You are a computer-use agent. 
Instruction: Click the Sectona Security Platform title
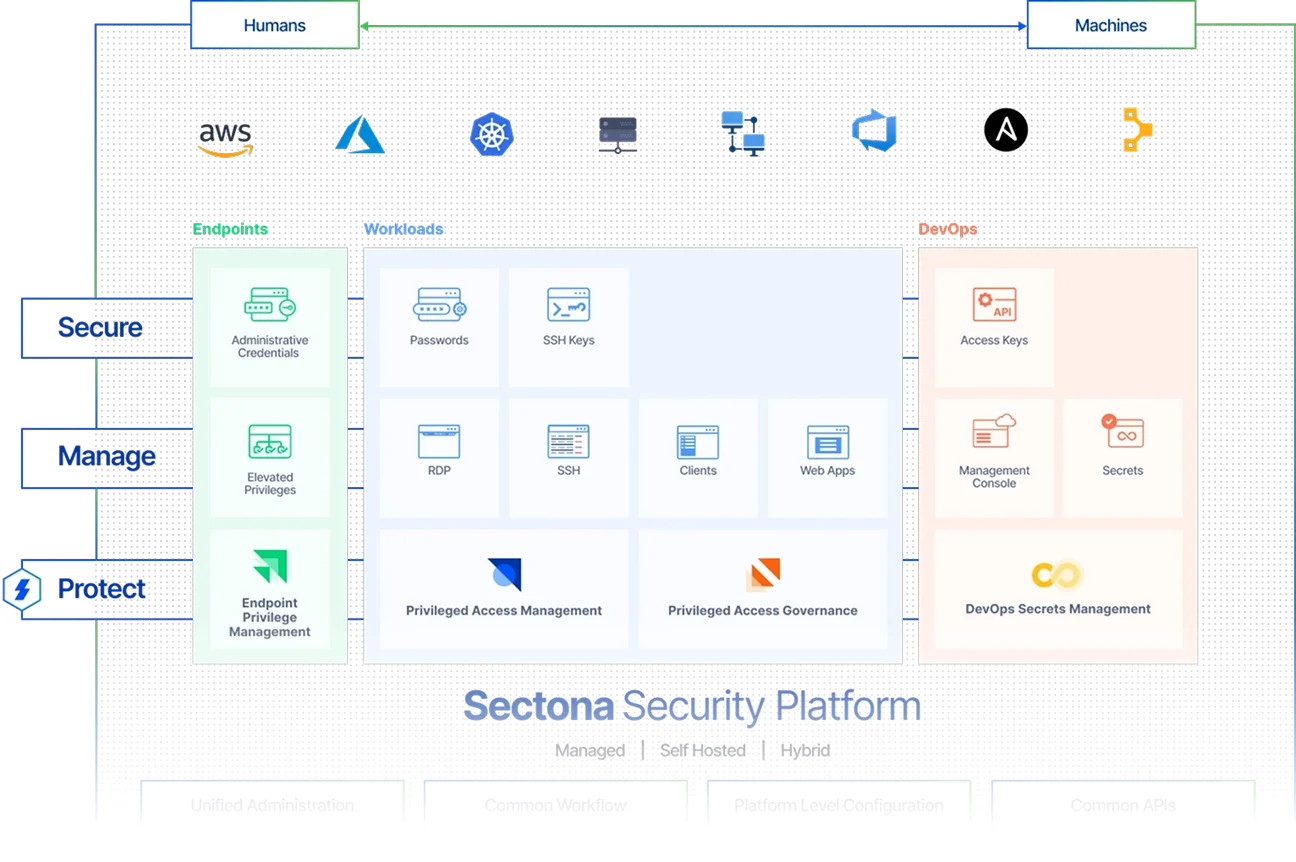[x=692, y=706]
